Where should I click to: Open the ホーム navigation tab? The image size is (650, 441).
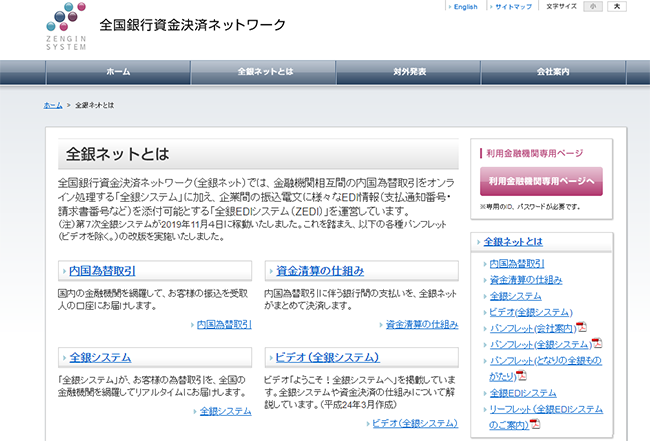click(118, 72)
